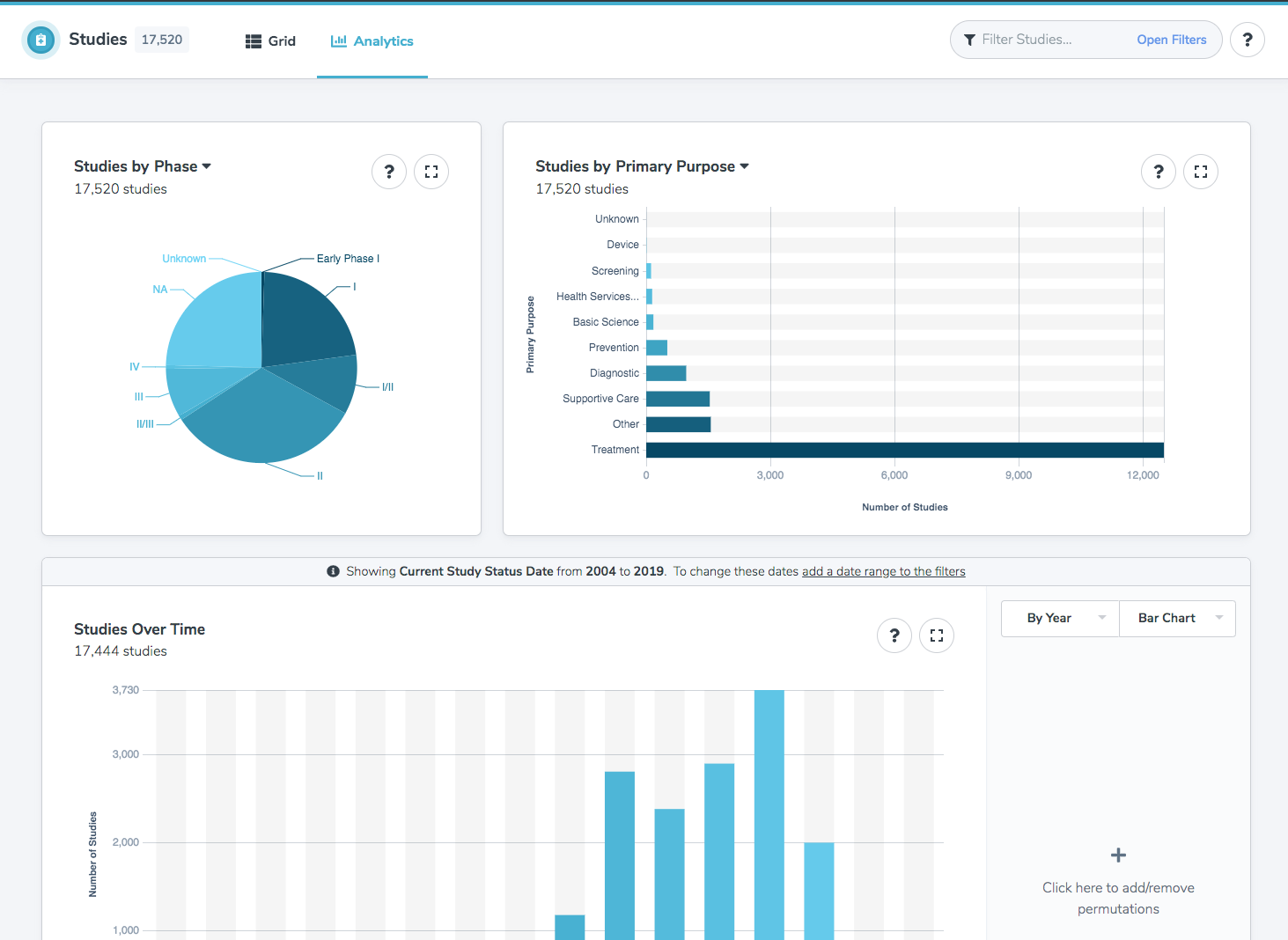Click the Filter Studies search field
The height and width of the screenshot is (940, 1288).
point(1048,40)
